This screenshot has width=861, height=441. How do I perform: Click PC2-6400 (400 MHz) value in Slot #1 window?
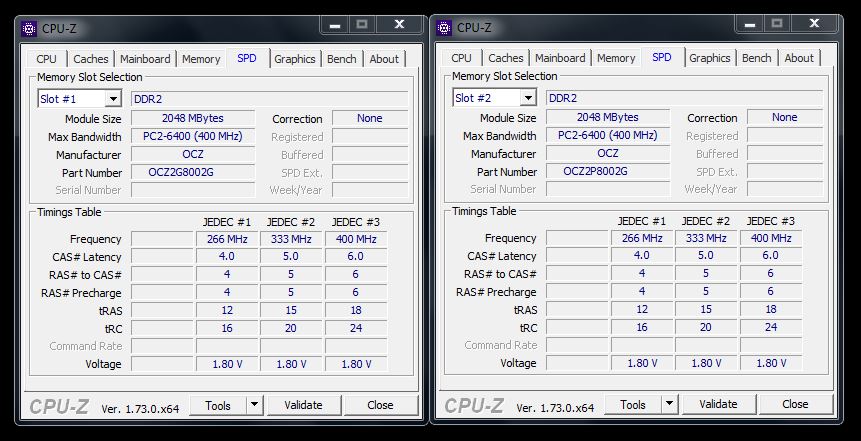[x=193, y=136]
